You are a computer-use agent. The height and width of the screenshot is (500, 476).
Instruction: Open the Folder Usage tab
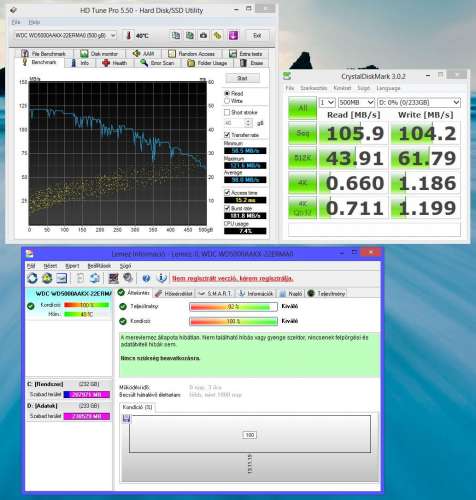coord(207,63)
